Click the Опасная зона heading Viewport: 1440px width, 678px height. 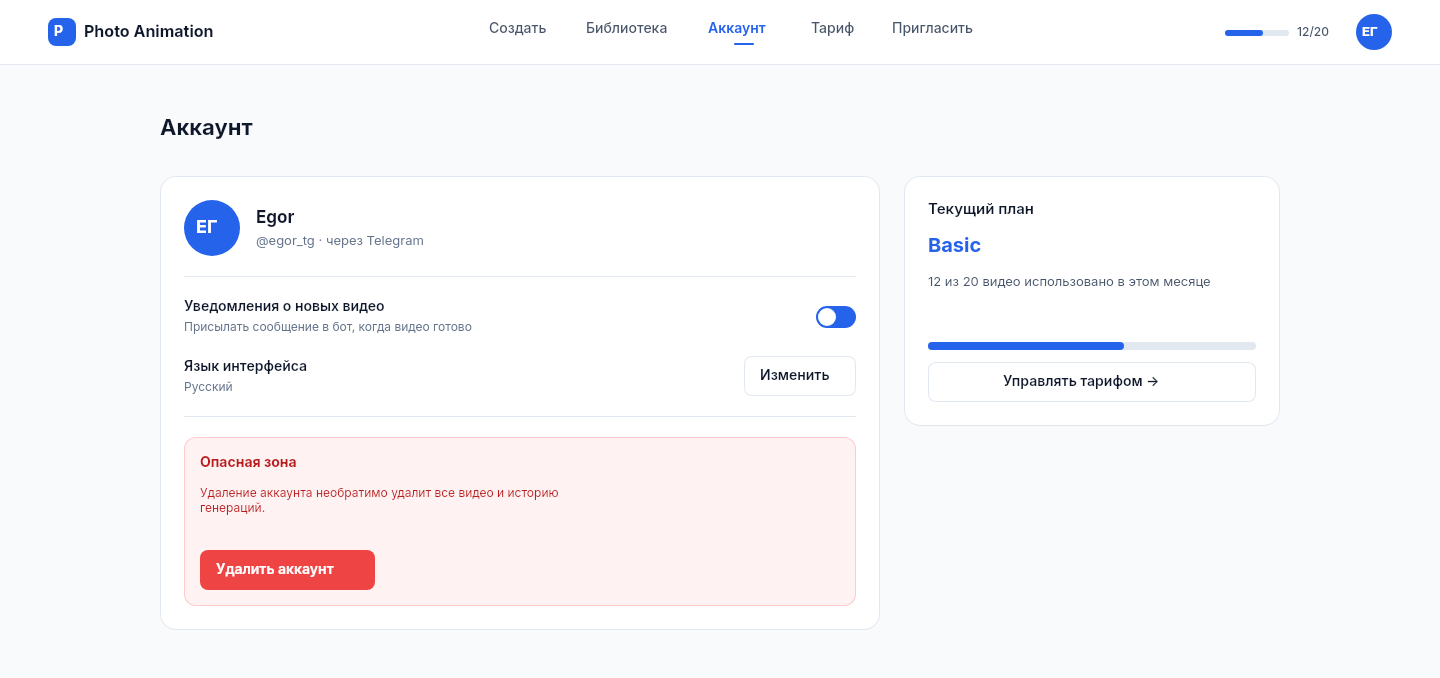(248, 462)
